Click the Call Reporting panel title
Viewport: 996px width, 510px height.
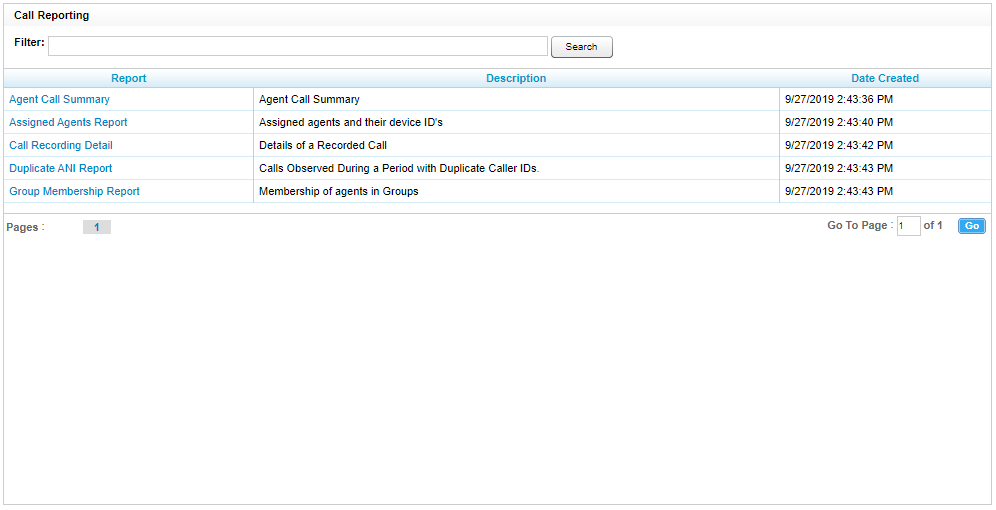(51, 16)
